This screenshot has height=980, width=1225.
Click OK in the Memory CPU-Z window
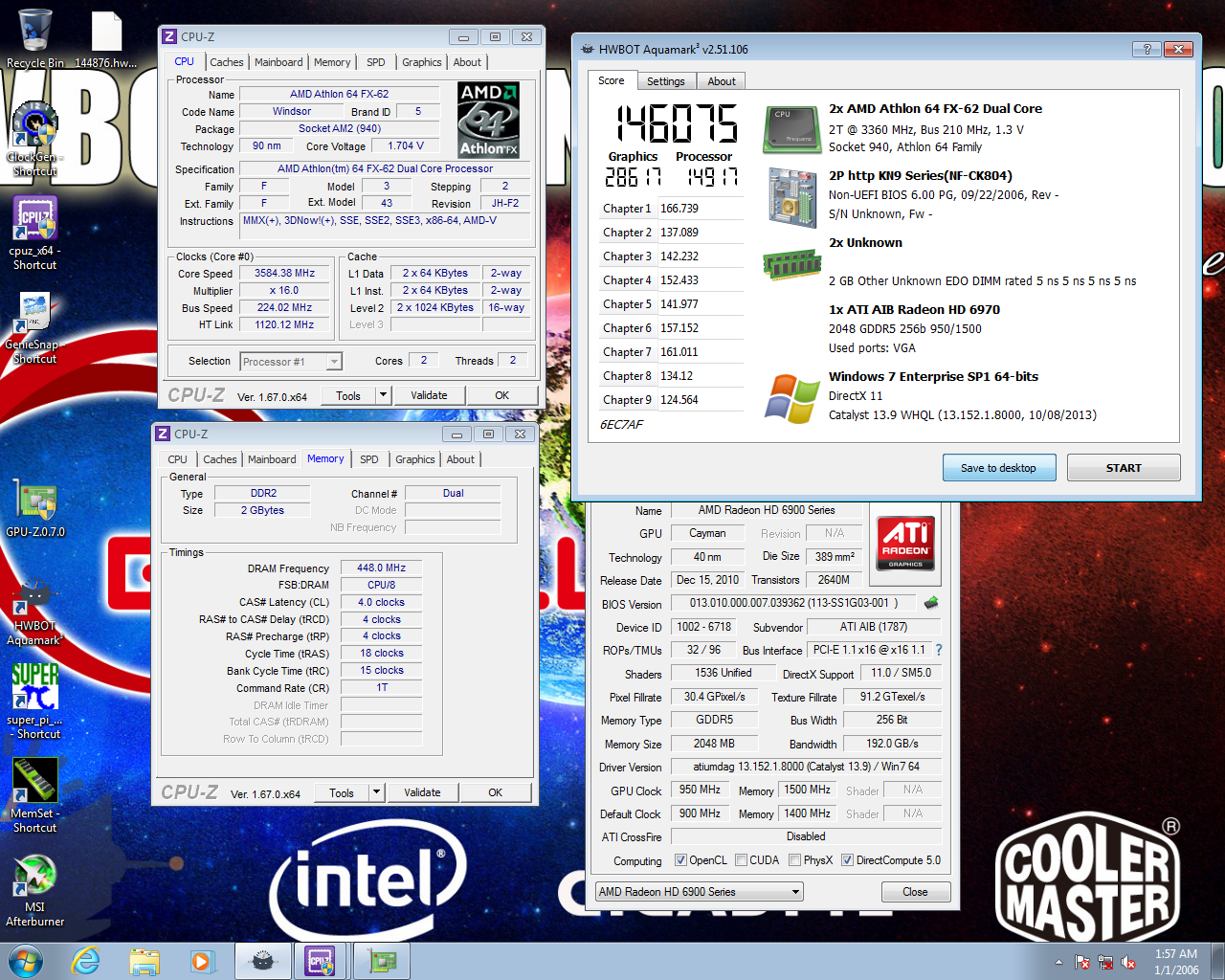pyautogui.click(x=495, y=792)
